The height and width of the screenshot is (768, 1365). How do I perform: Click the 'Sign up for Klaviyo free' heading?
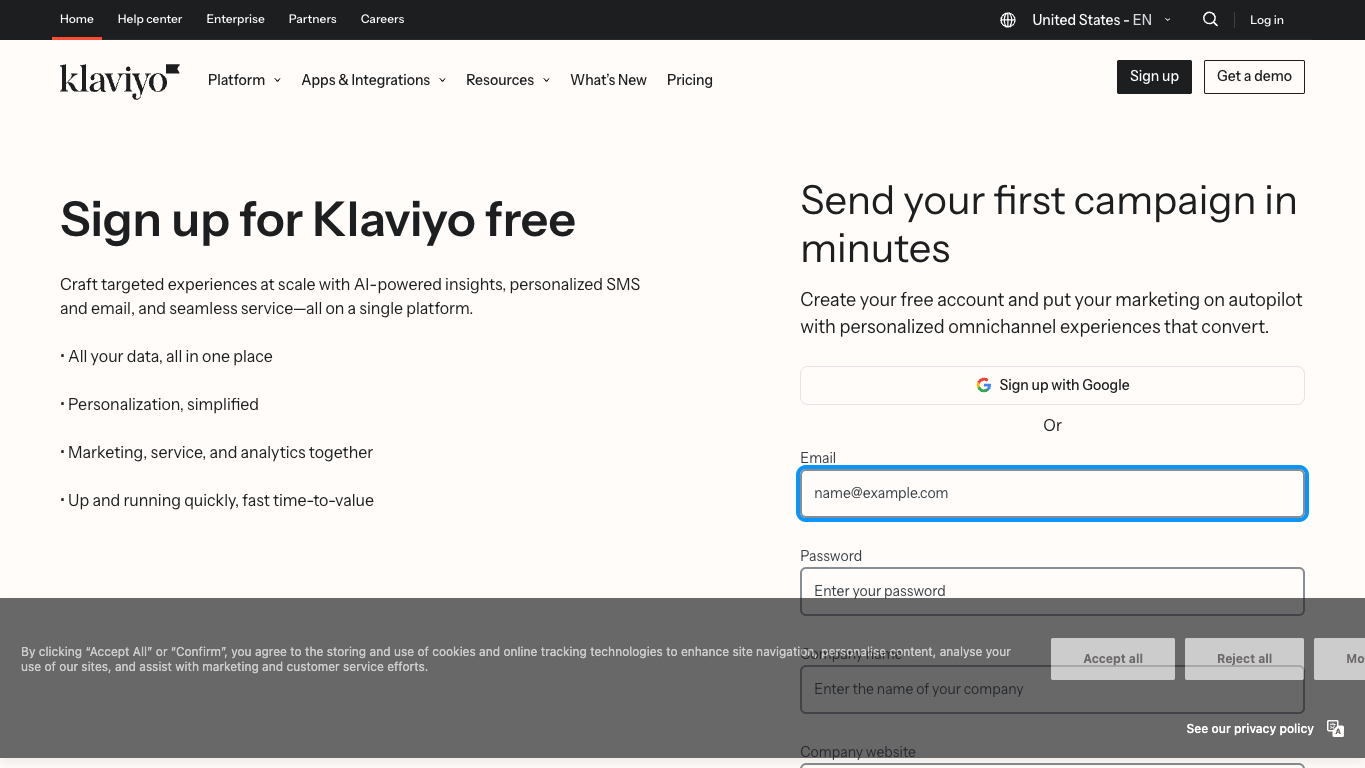(318, 220)
